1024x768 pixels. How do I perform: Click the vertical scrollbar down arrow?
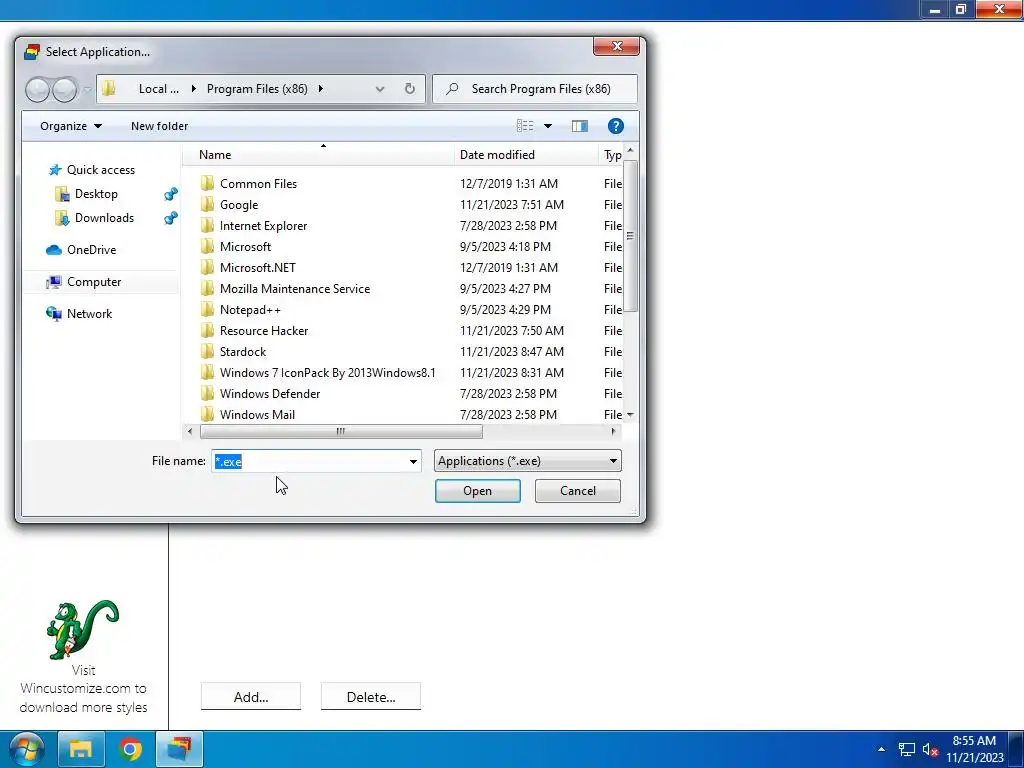pos(630,415)
